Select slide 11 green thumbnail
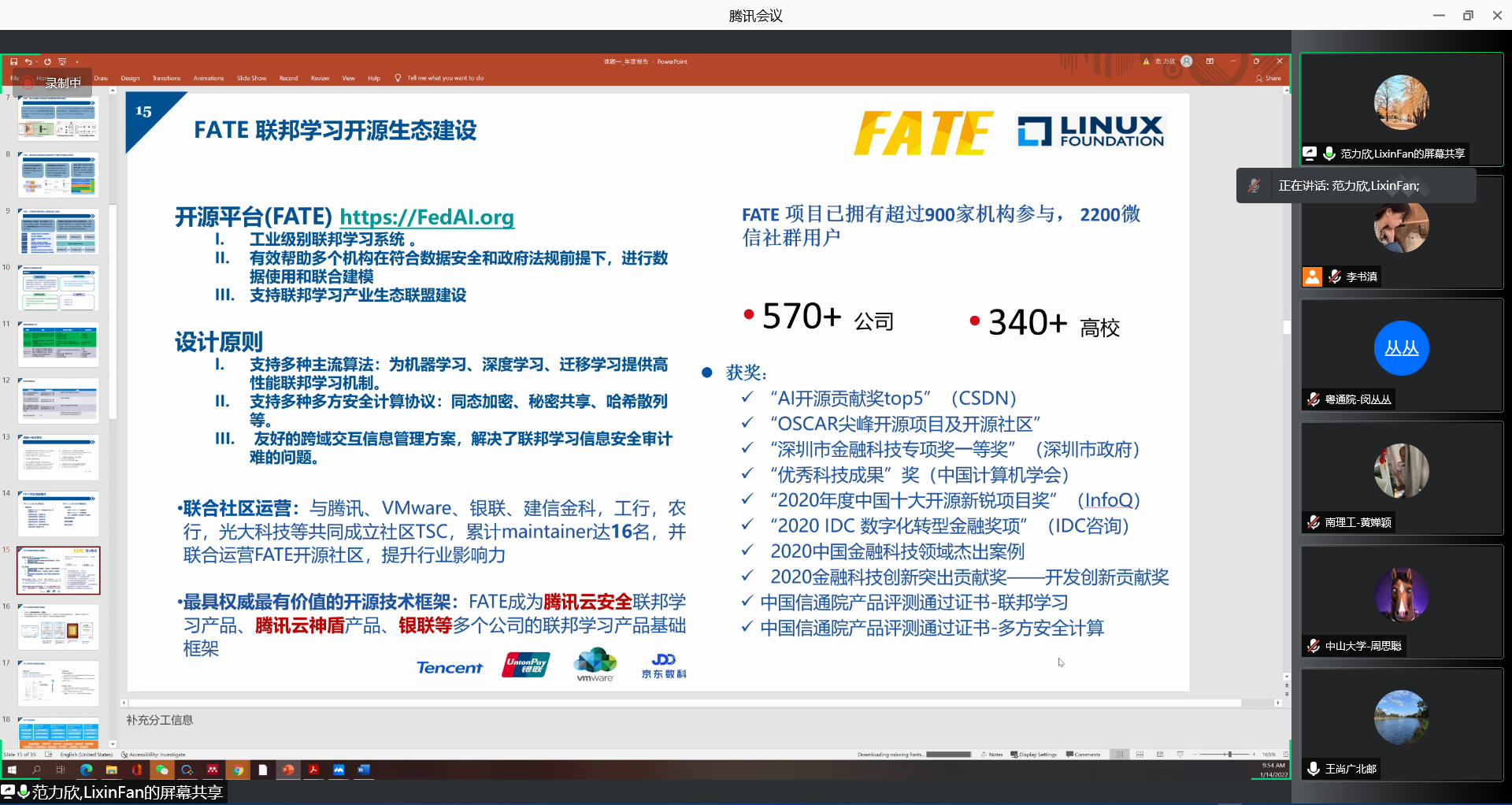Viewport: 1512px width, 805px height. coord(58,344)
